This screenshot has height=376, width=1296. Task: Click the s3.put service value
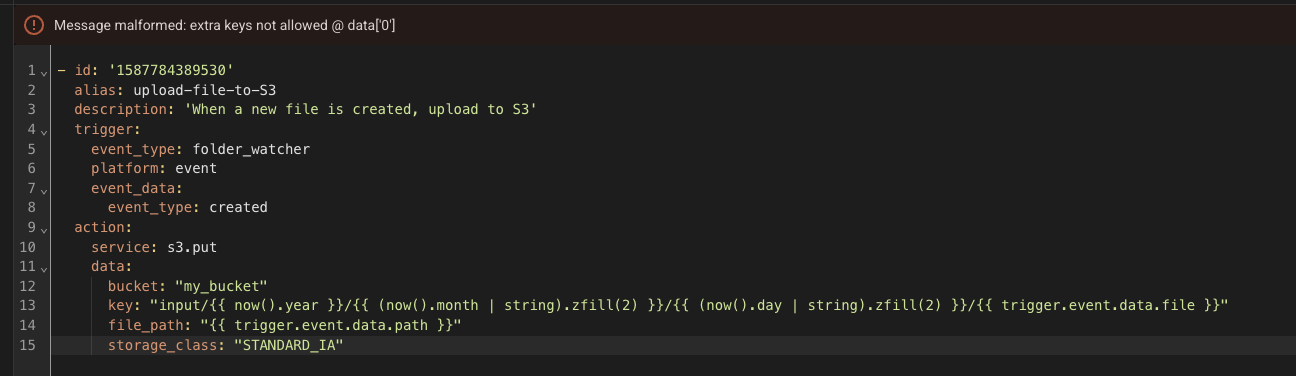(x=184, y=247)
